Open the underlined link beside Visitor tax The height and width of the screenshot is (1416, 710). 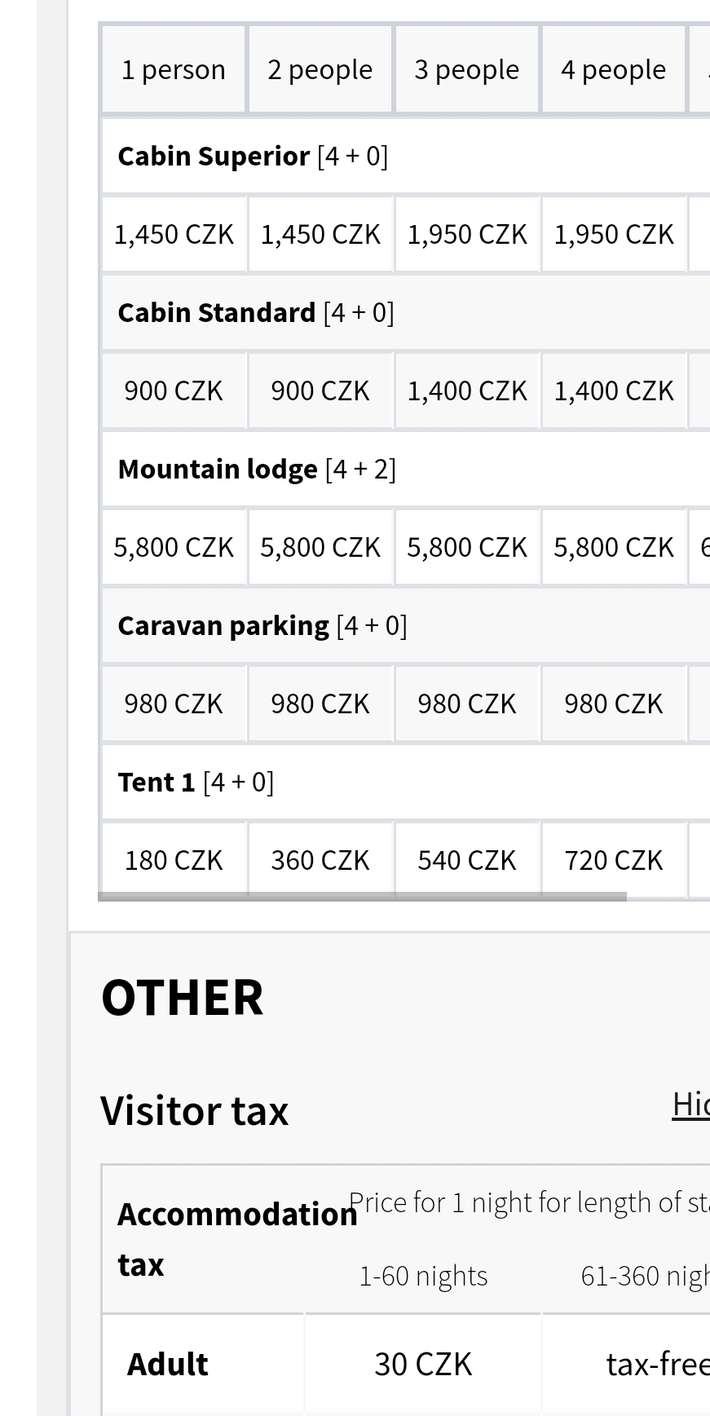coord(690,1105)
